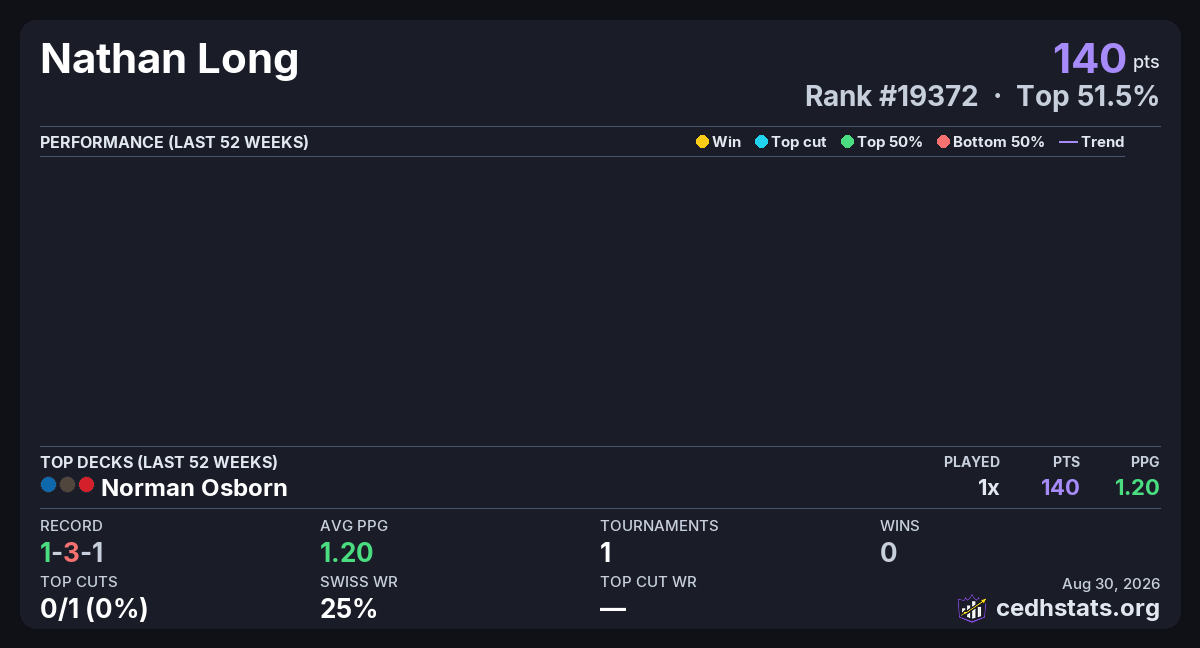Click the cyan Top cut legend dot
This screenshot has height=648, width=1200.
click(x=761, y=142)
